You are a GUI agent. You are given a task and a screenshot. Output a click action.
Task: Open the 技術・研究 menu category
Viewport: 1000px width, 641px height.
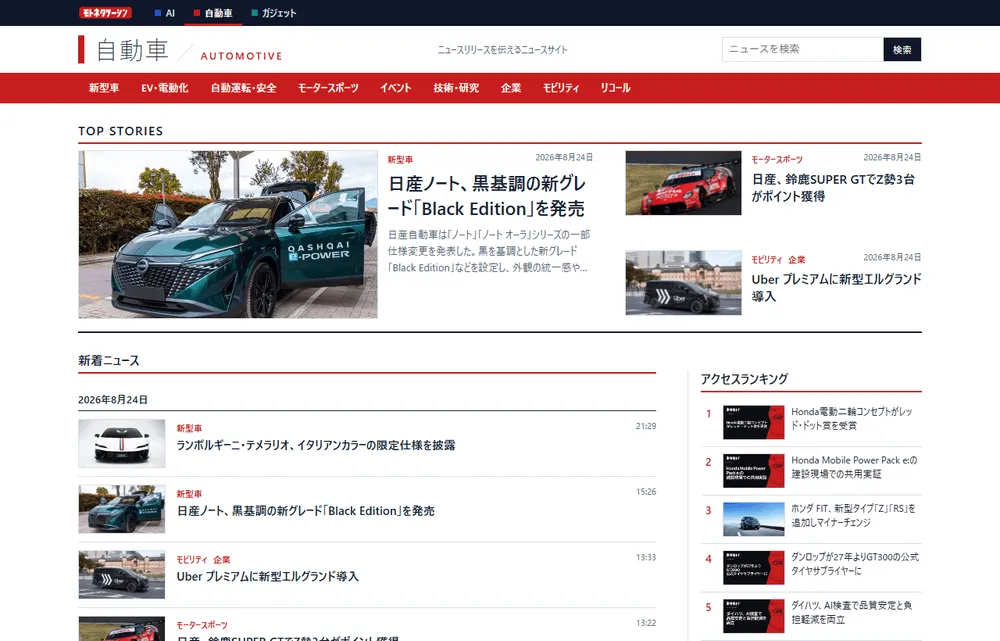pos(456,88)
